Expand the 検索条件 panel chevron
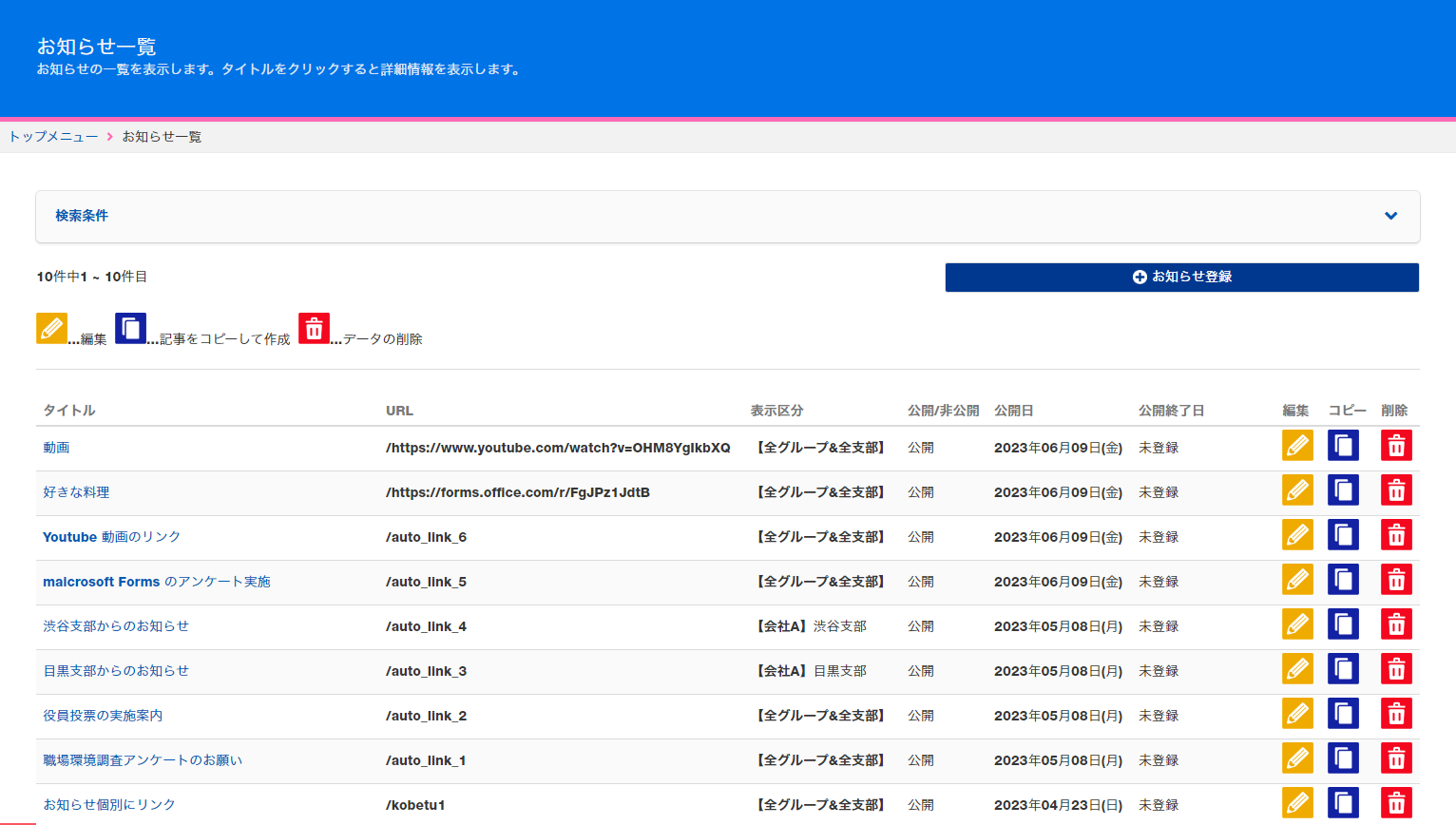 click(x=1390, y=216)
